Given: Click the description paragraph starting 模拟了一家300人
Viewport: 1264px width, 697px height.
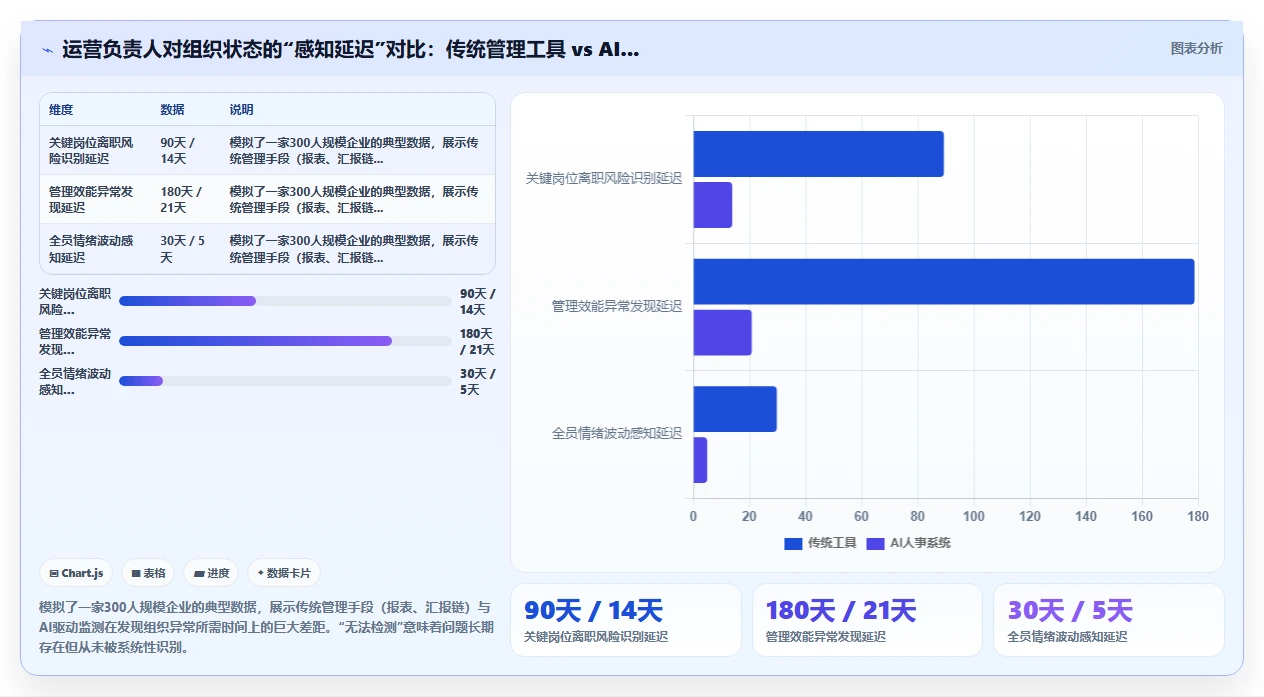Looking at the screenshot, I should pyautogui.click(x=266, y=627).
